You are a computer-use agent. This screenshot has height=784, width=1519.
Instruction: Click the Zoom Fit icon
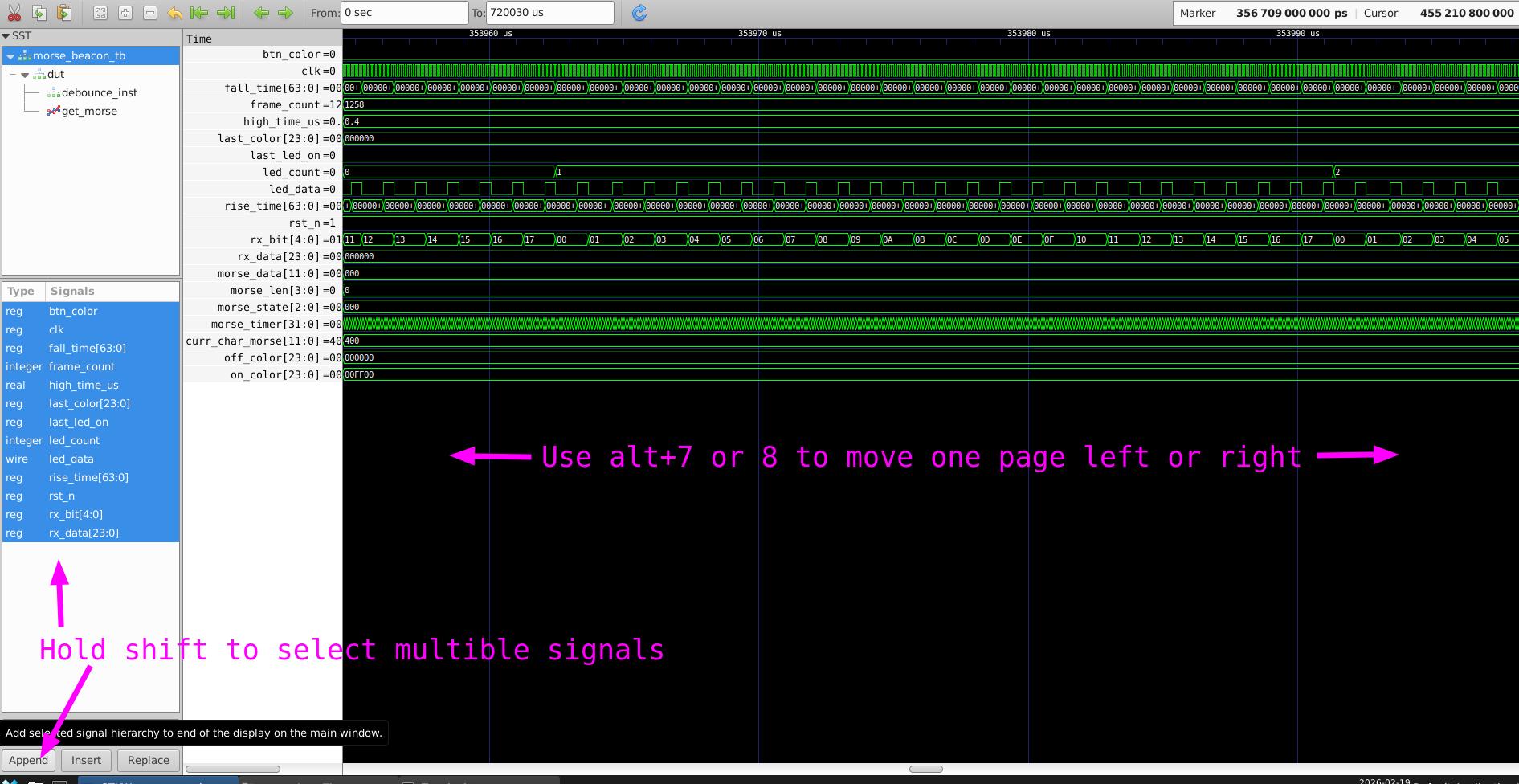coord(100,13)
